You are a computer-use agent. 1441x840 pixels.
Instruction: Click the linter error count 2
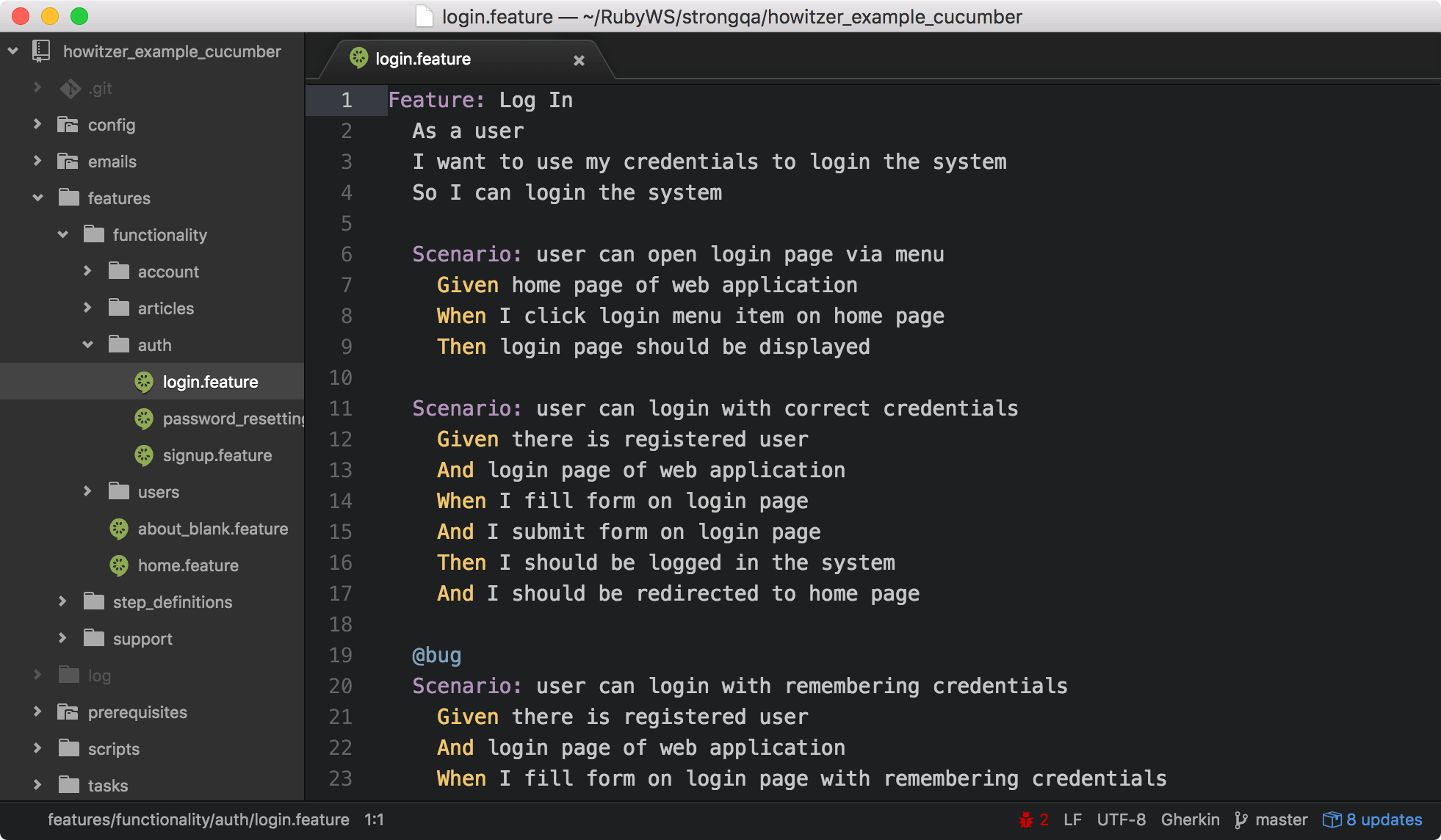tap(1044, 819)
